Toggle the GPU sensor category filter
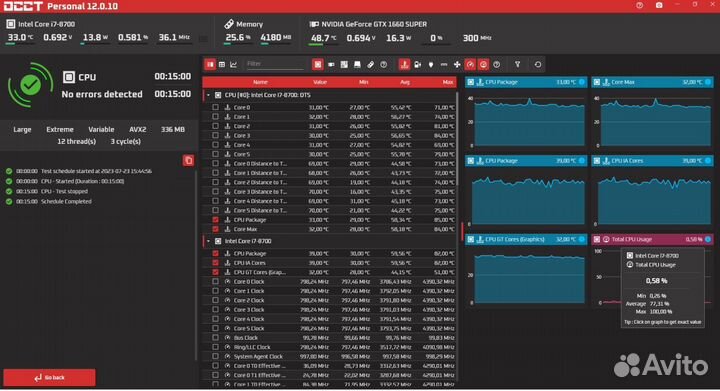720x391 pixels. [x=331, y=65]
